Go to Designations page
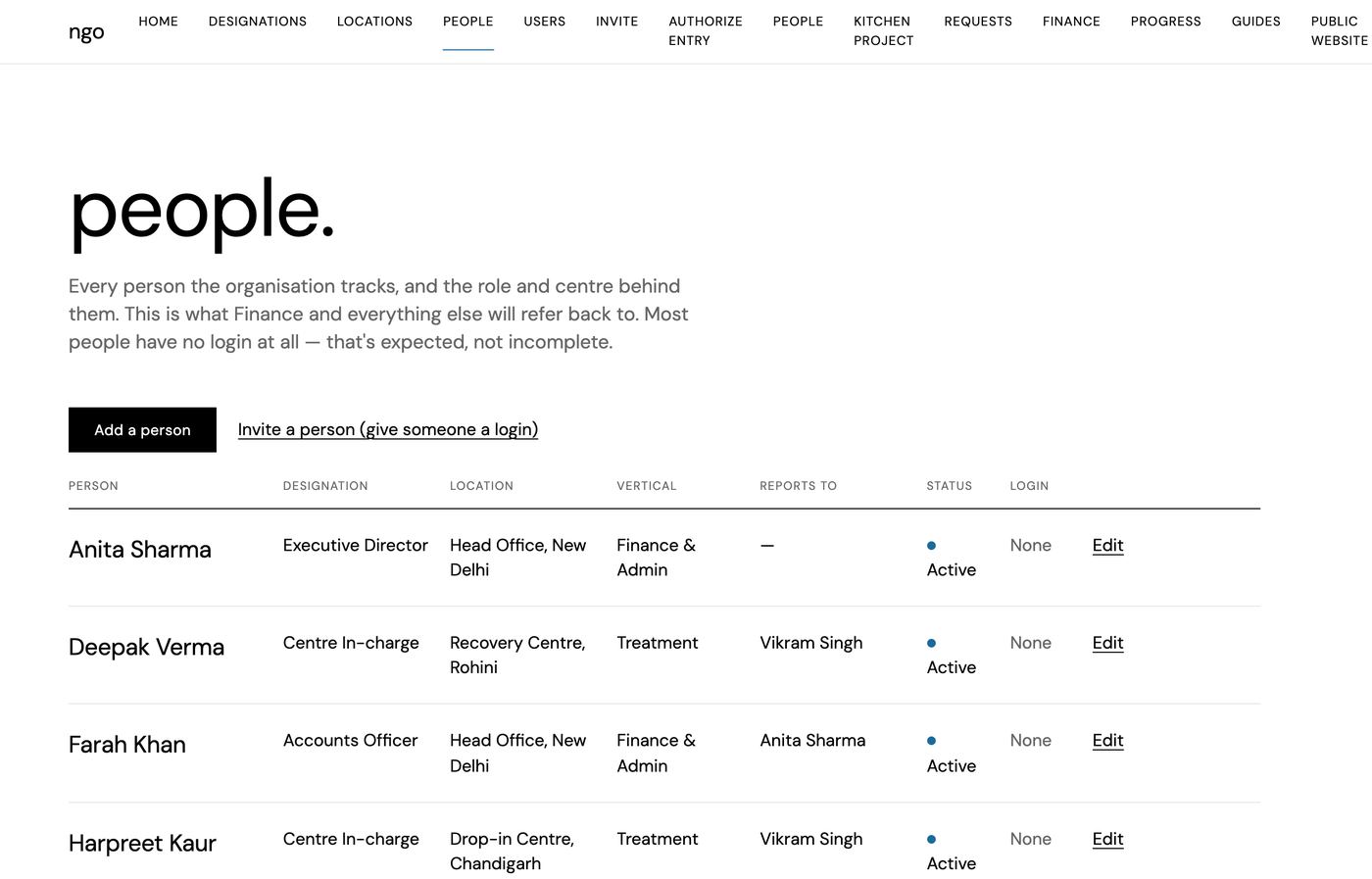This screenshot has width=1372, height=879. click(258, 22)
